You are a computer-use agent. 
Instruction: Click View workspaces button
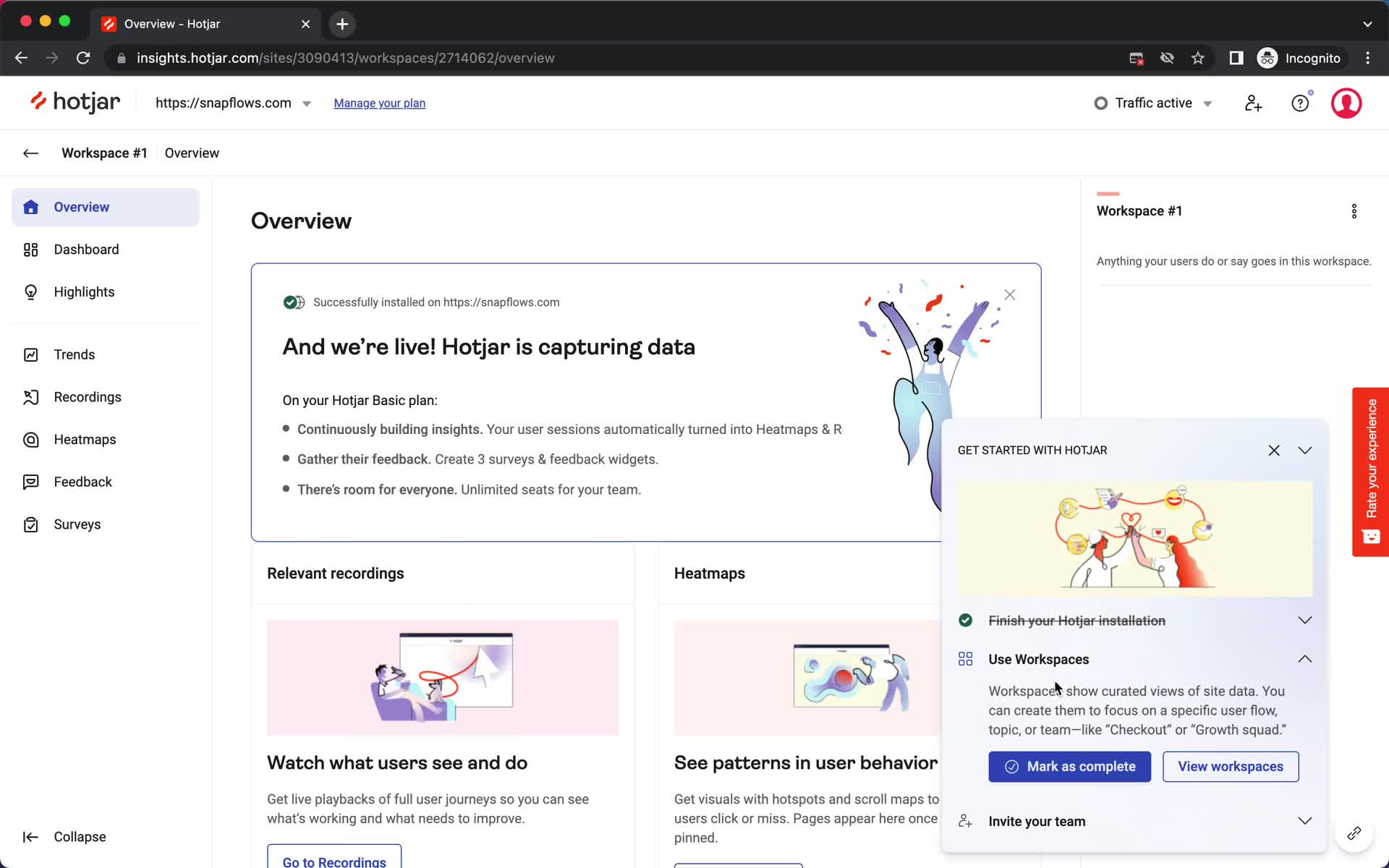click(1231, 766)
